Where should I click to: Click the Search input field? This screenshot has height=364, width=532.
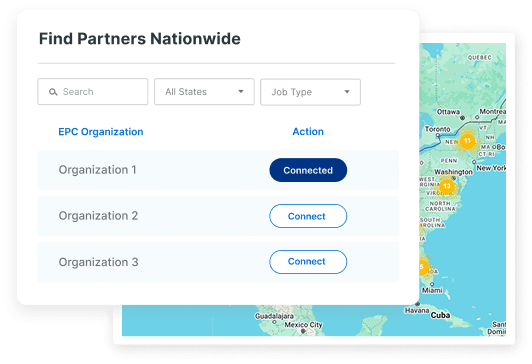(x=93, y=92)
